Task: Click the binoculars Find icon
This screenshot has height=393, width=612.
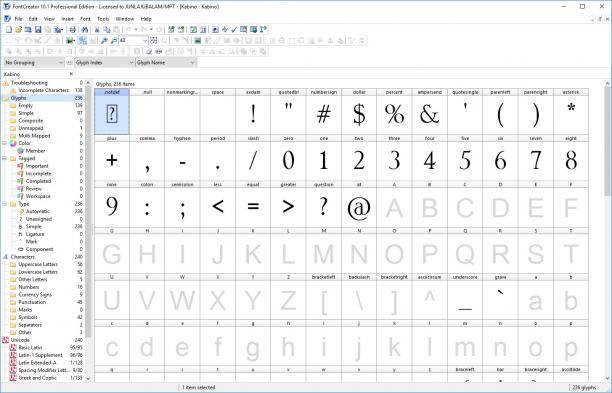Action: click(x=85, y=30)
